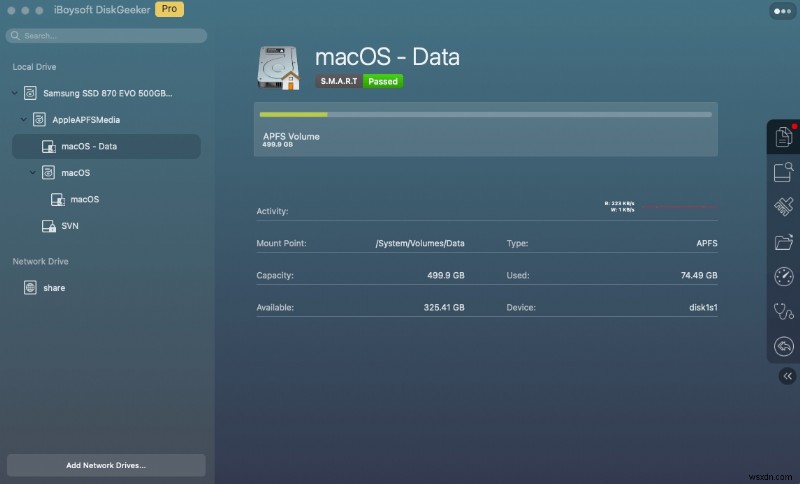This screenshot has width=800, height=484.
Task: Collapse the Samsung SSD 870 EVO tree
Action: [x=14, y=93]
